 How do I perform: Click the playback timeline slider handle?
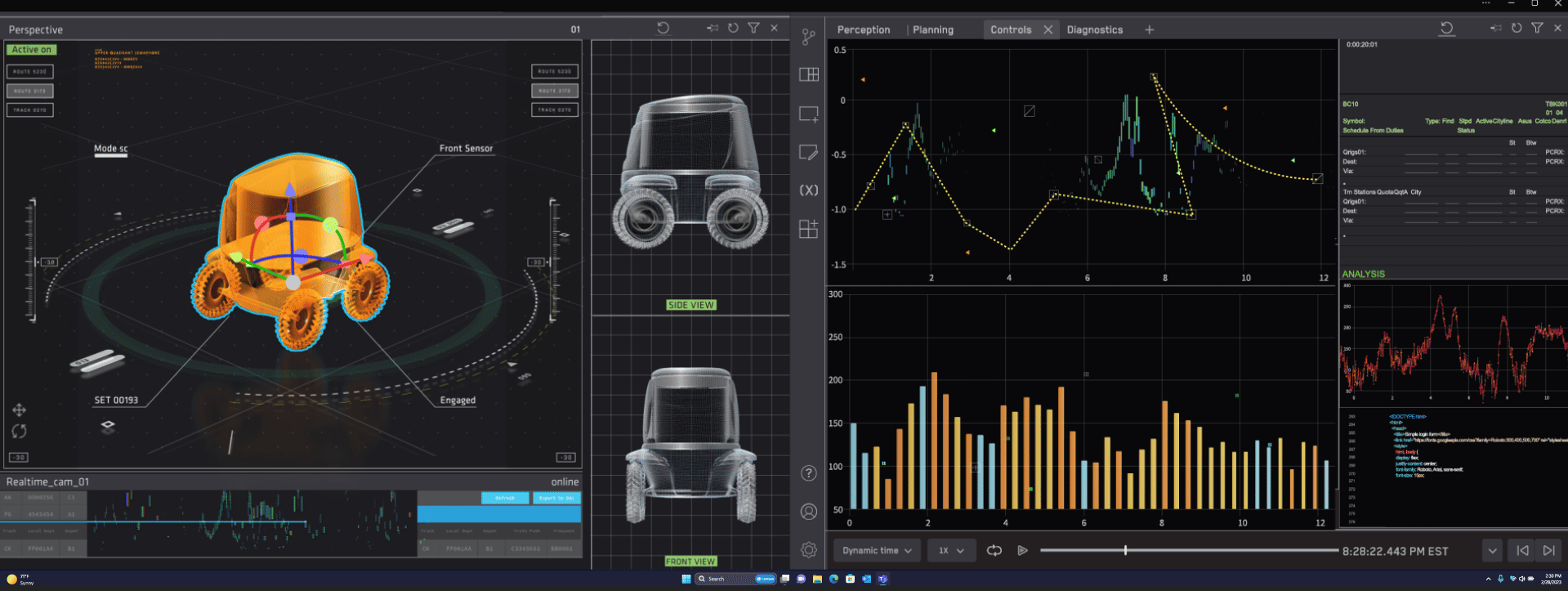point(1125,550)
